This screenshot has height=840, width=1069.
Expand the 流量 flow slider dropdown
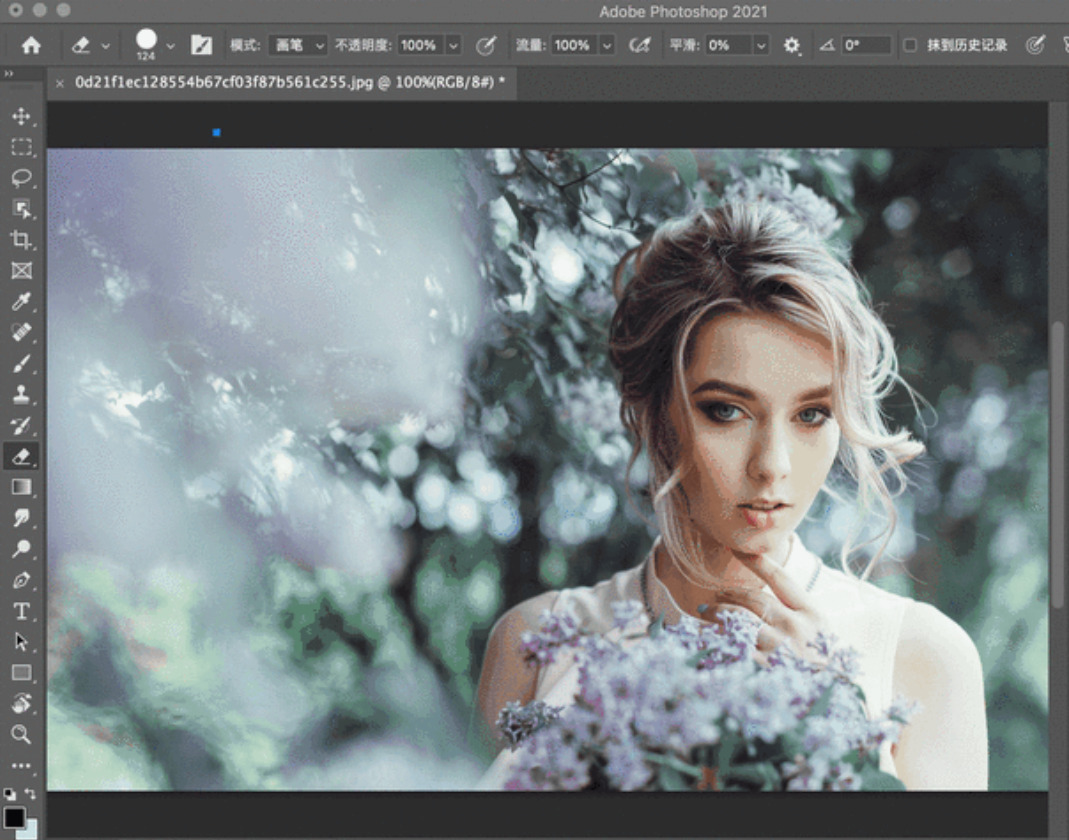(607, 45)
